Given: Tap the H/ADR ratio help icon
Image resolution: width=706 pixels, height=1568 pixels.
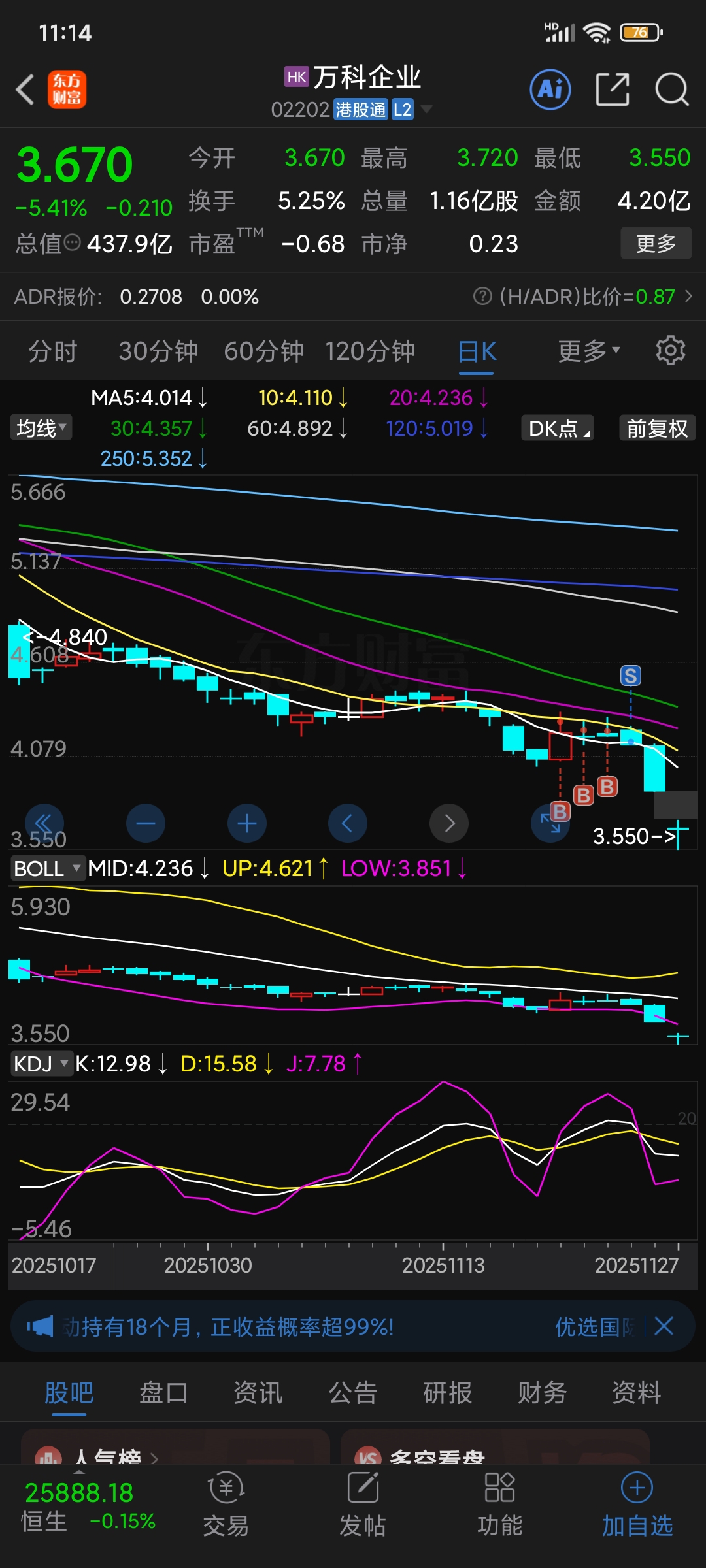Looking at the screenshot, I should [482, 297].
